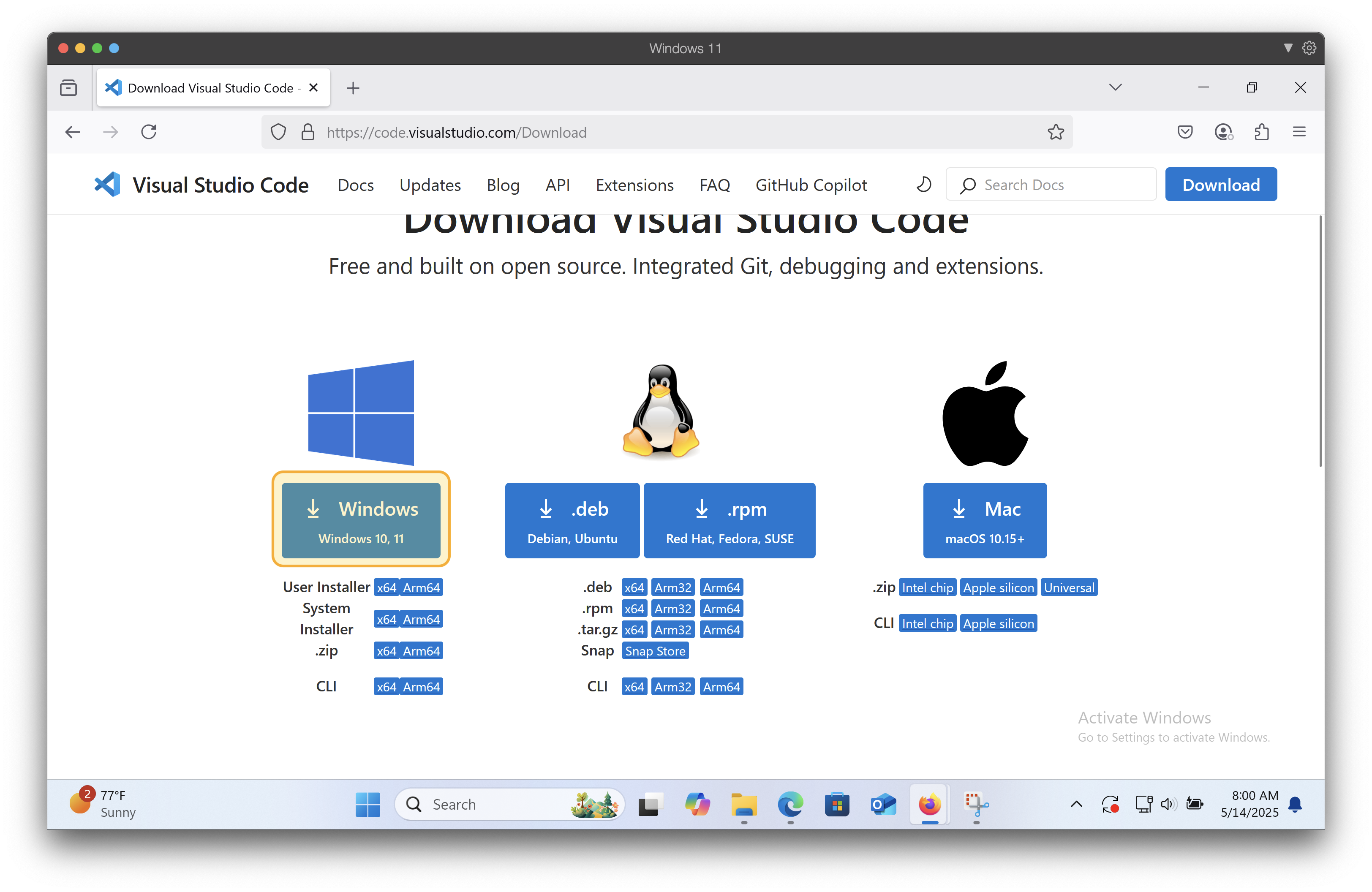Image resolution: width=1372 pixels, height=892 pixels.
Task: Click the Visual Studio Code logo icon
Action: coord(107,185)
